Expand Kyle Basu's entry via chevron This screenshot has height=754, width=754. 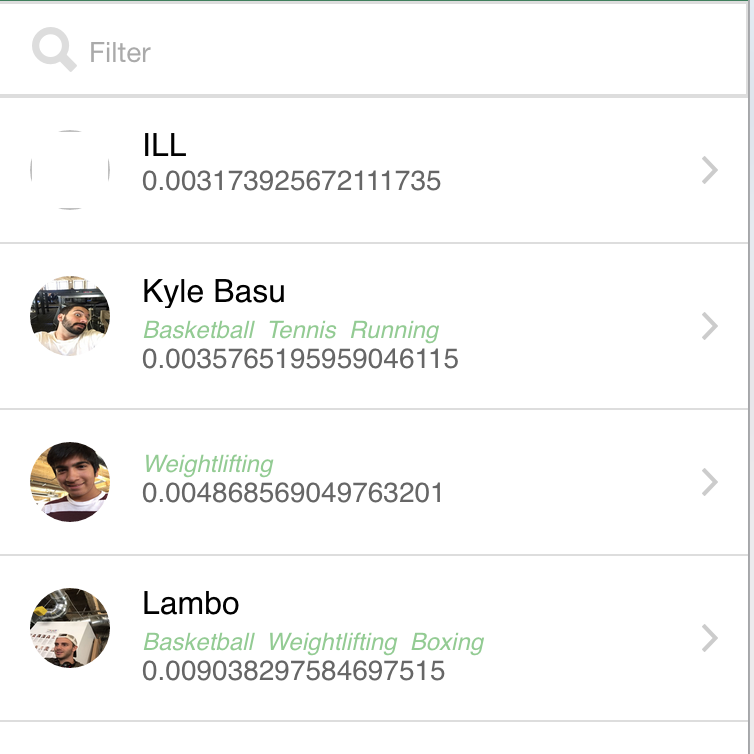coord(710,327)
